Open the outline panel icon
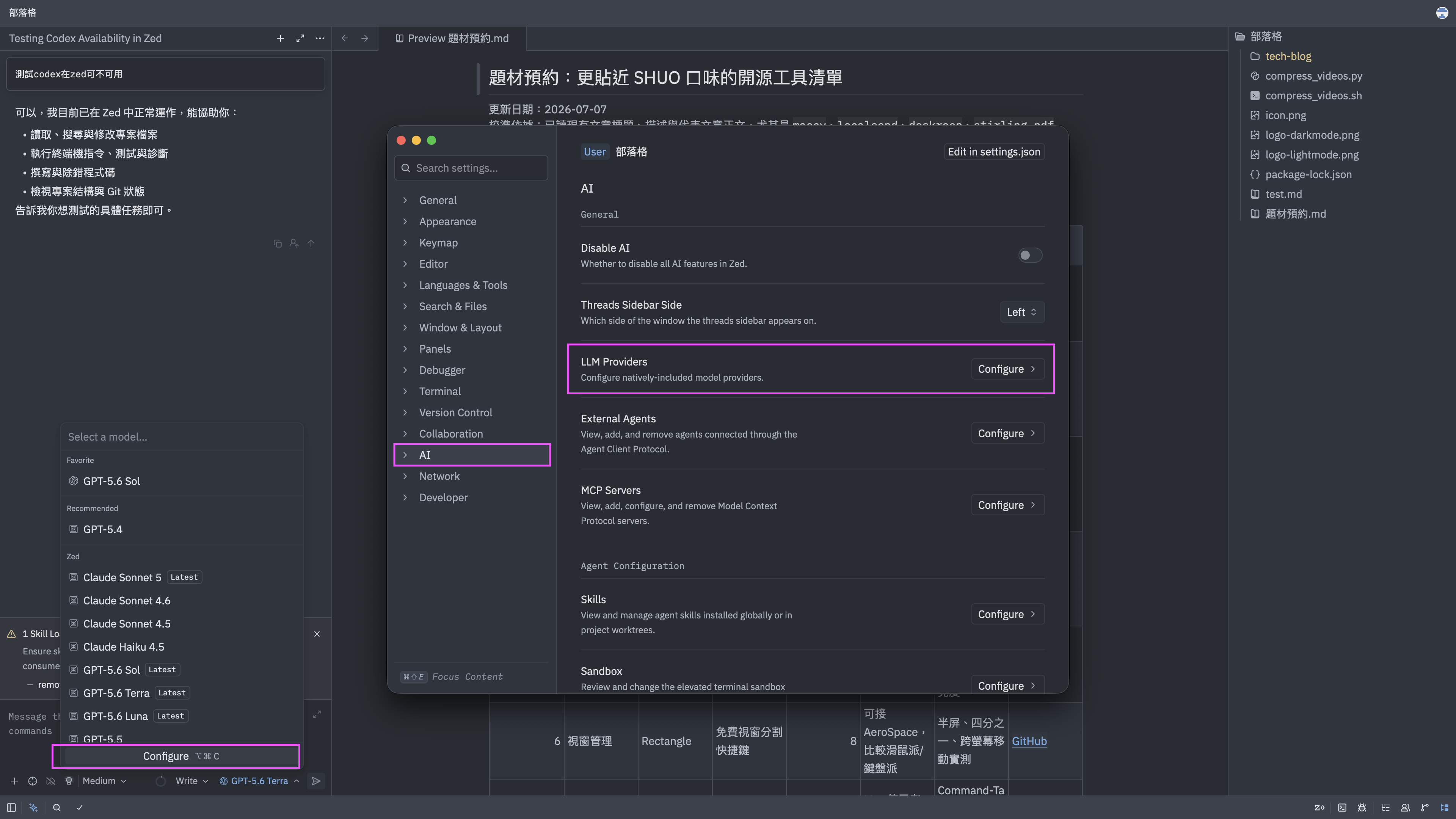The height and width of the screenshot is (819, 1456). tap(1385, 808)
